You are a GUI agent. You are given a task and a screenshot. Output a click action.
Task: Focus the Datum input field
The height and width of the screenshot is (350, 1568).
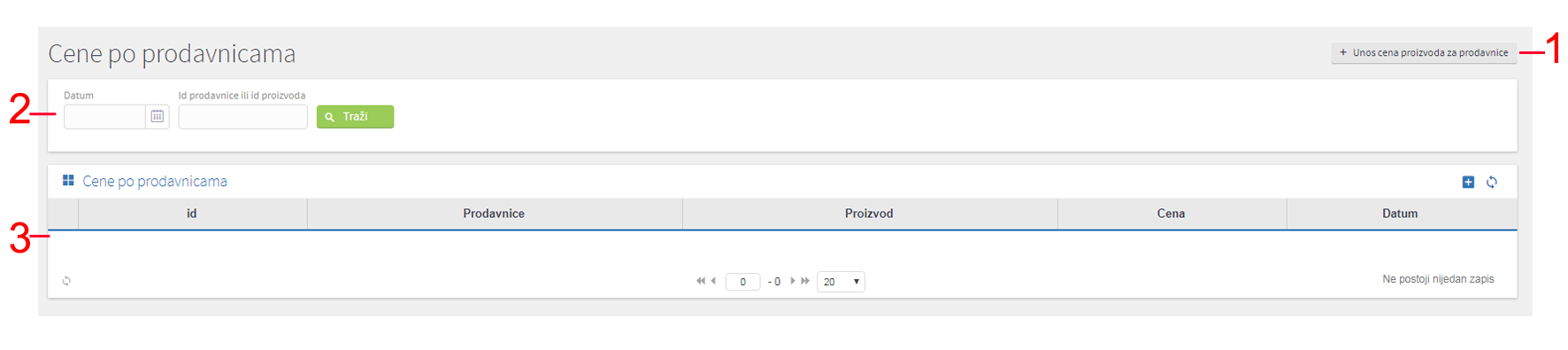104,116
